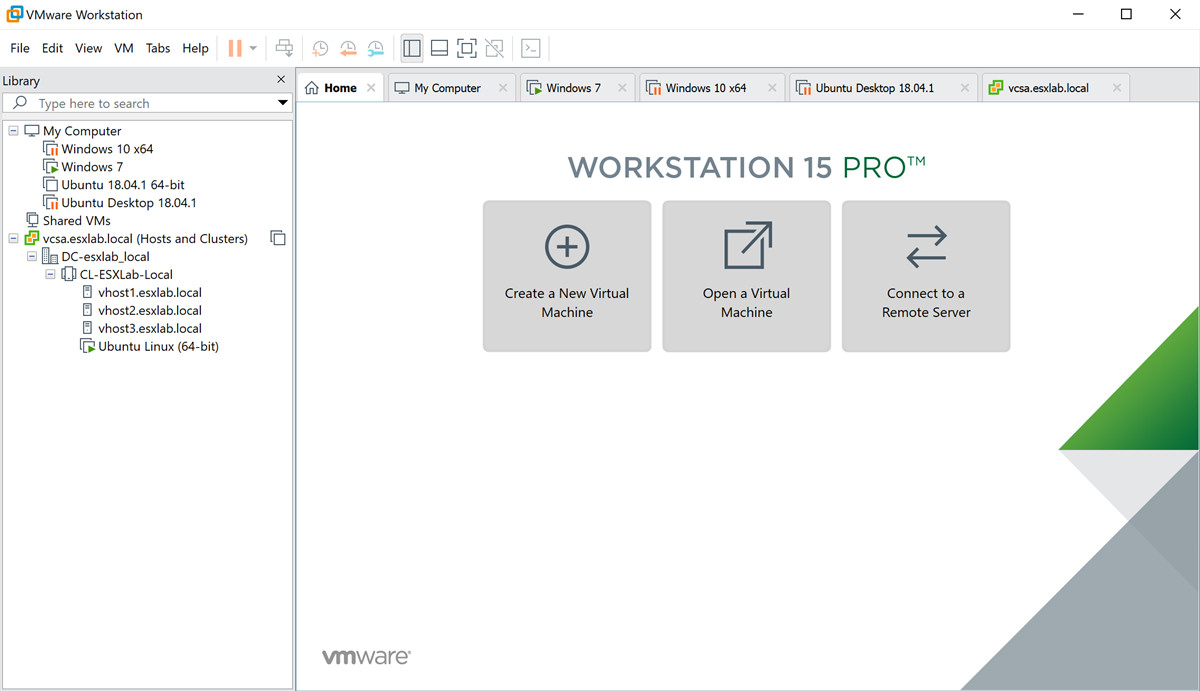Collapse the DC-esxlab_local datacenter node
The height and width of the screenshot is (691, 1200).
point(31,257)
